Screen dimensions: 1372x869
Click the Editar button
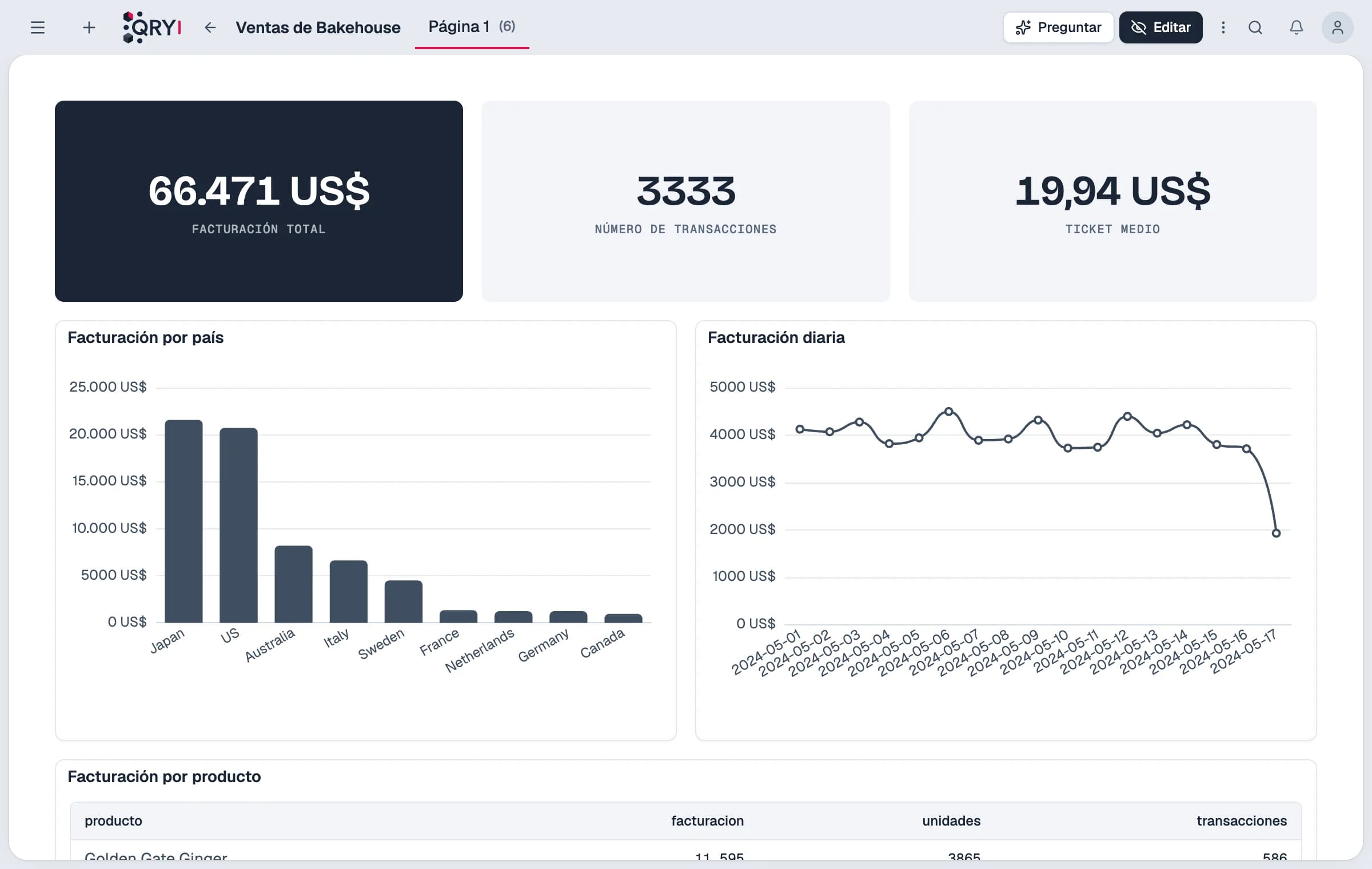(1160, 27)
